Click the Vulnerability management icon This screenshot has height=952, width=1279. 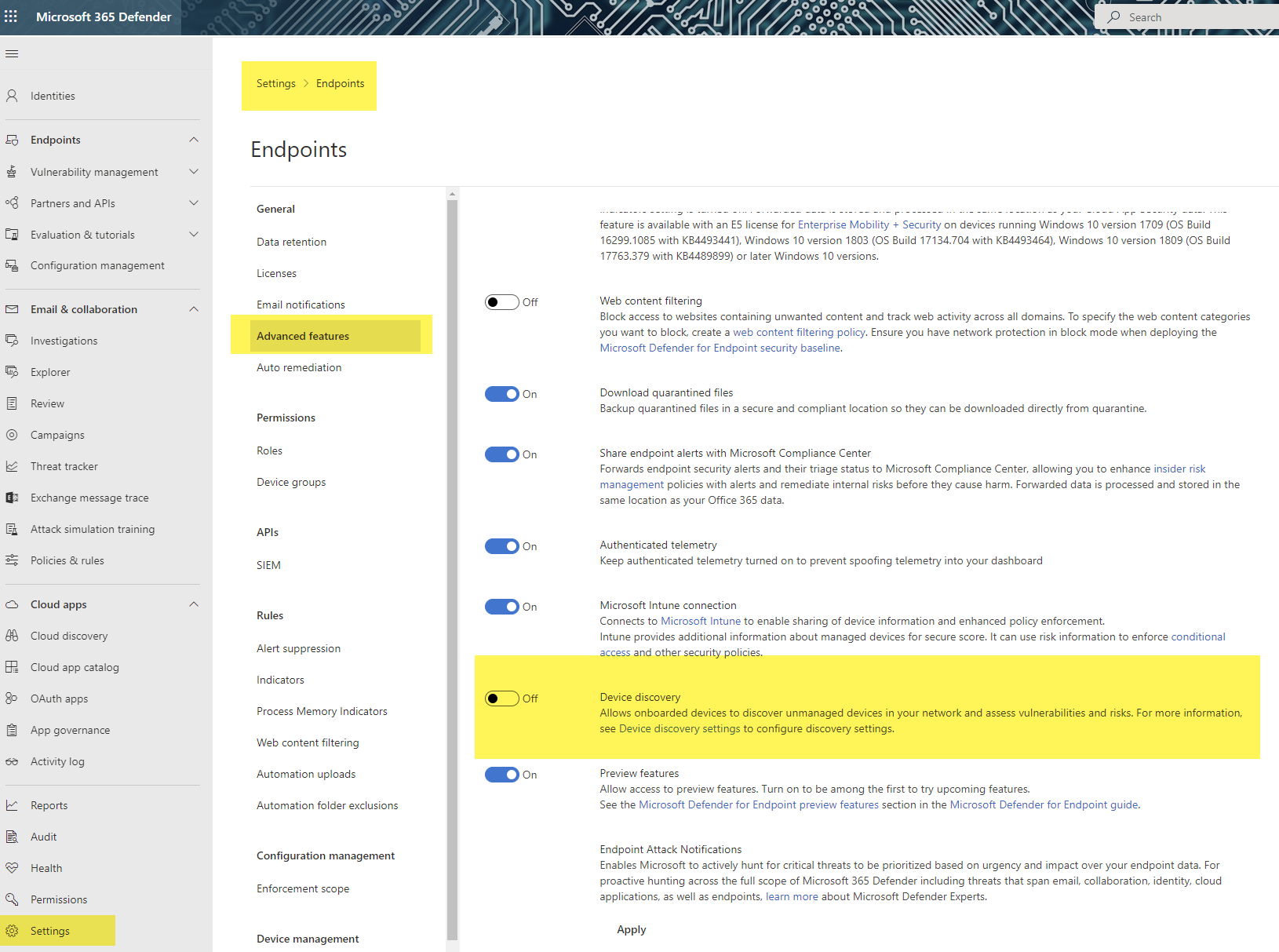pyautogui.click(x=12, y=172)
